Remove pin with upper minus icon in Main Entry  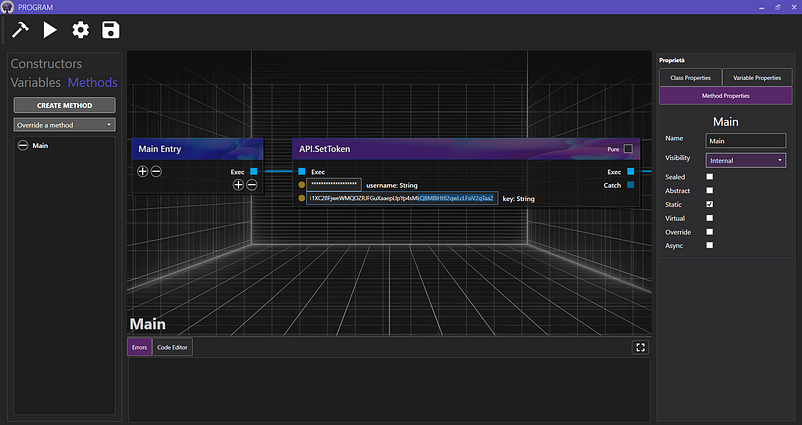[x=156, y=171]
